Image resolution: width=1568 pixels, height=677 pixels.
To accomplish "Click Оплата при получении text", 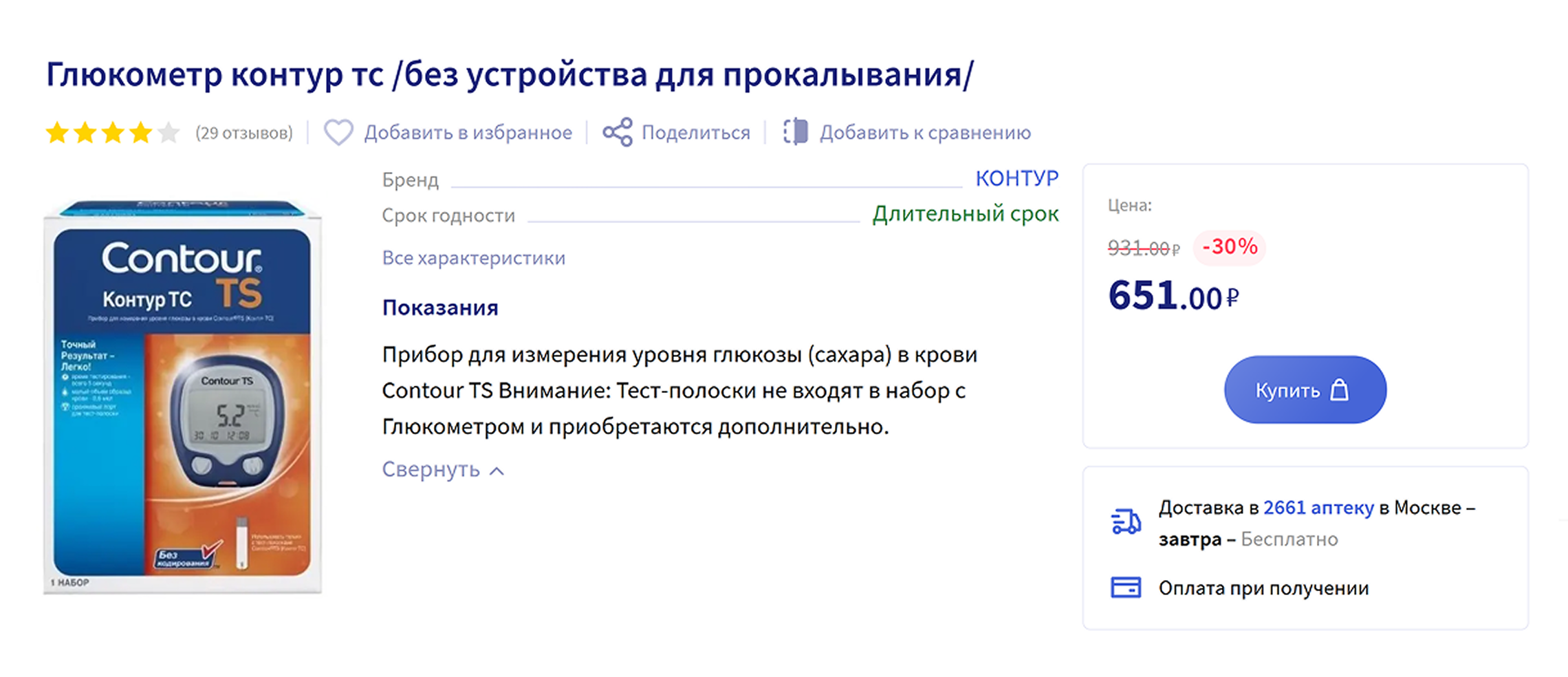I will pos(1263,588).
